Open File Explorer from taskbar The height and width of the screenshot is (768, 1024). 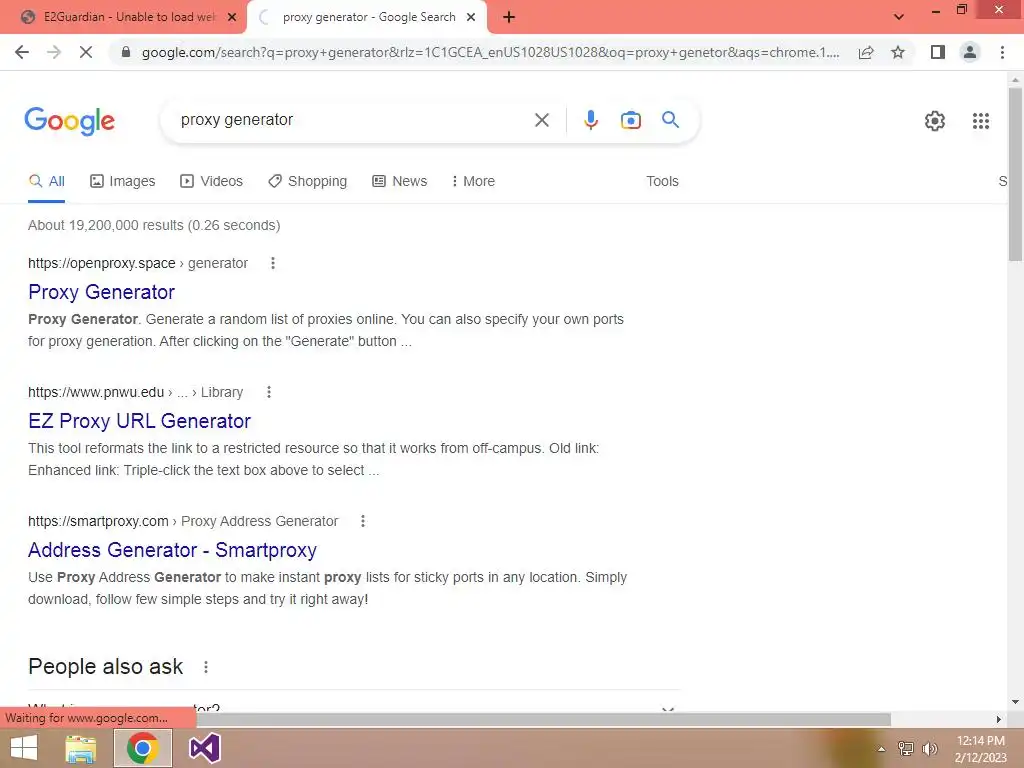[x=80, y=748]
